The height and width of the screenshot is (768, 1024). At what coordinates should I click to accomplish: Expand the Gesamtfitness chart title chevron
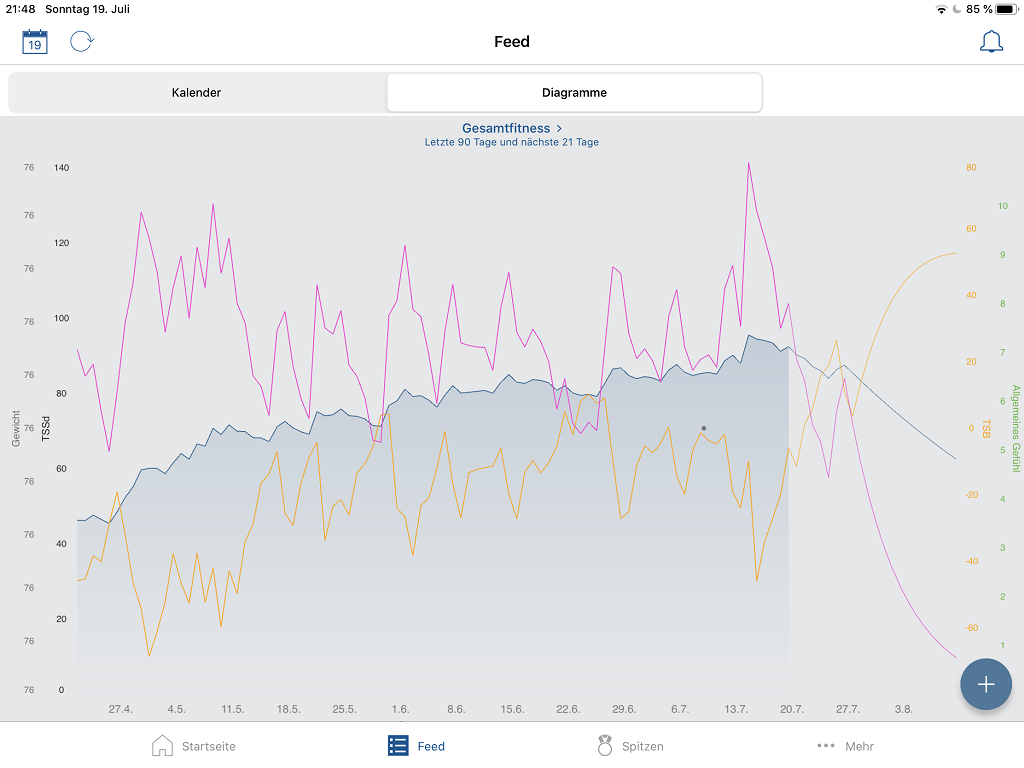[x=559, y=128]
